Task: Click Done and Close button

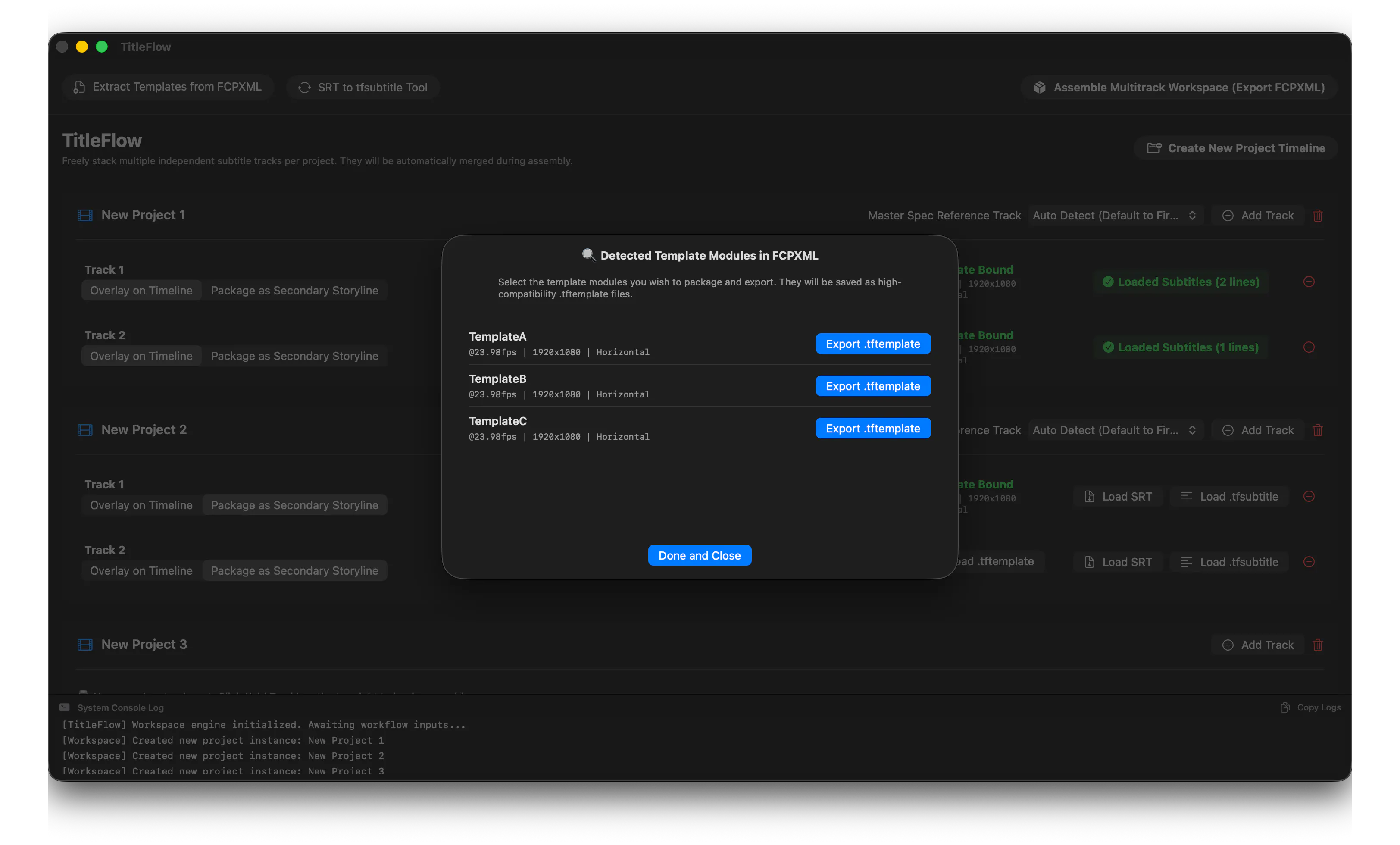Action: 700,555
